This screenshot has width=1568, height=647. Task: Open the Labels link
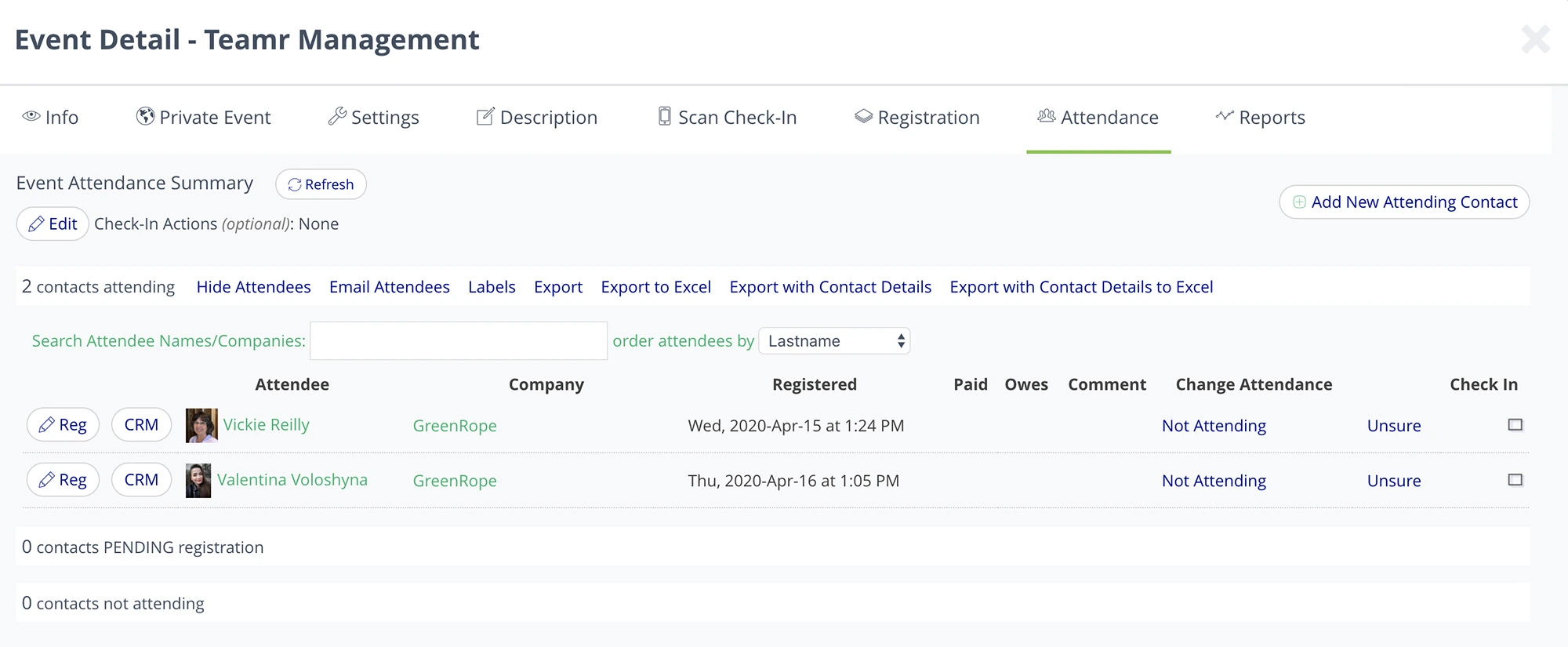coord(492,287)
